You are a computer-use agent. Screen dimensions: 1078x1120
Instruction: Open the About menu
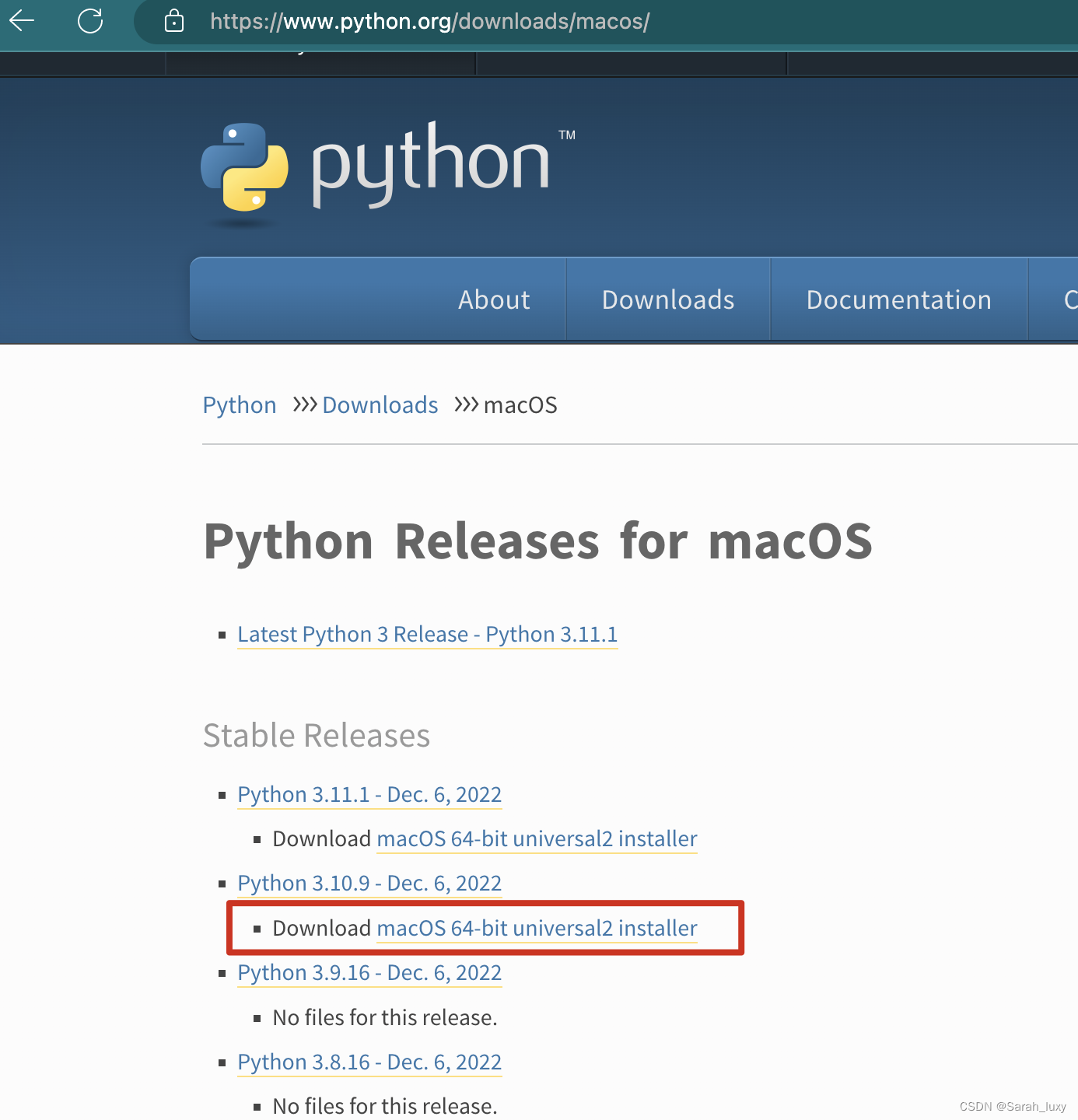494,299
